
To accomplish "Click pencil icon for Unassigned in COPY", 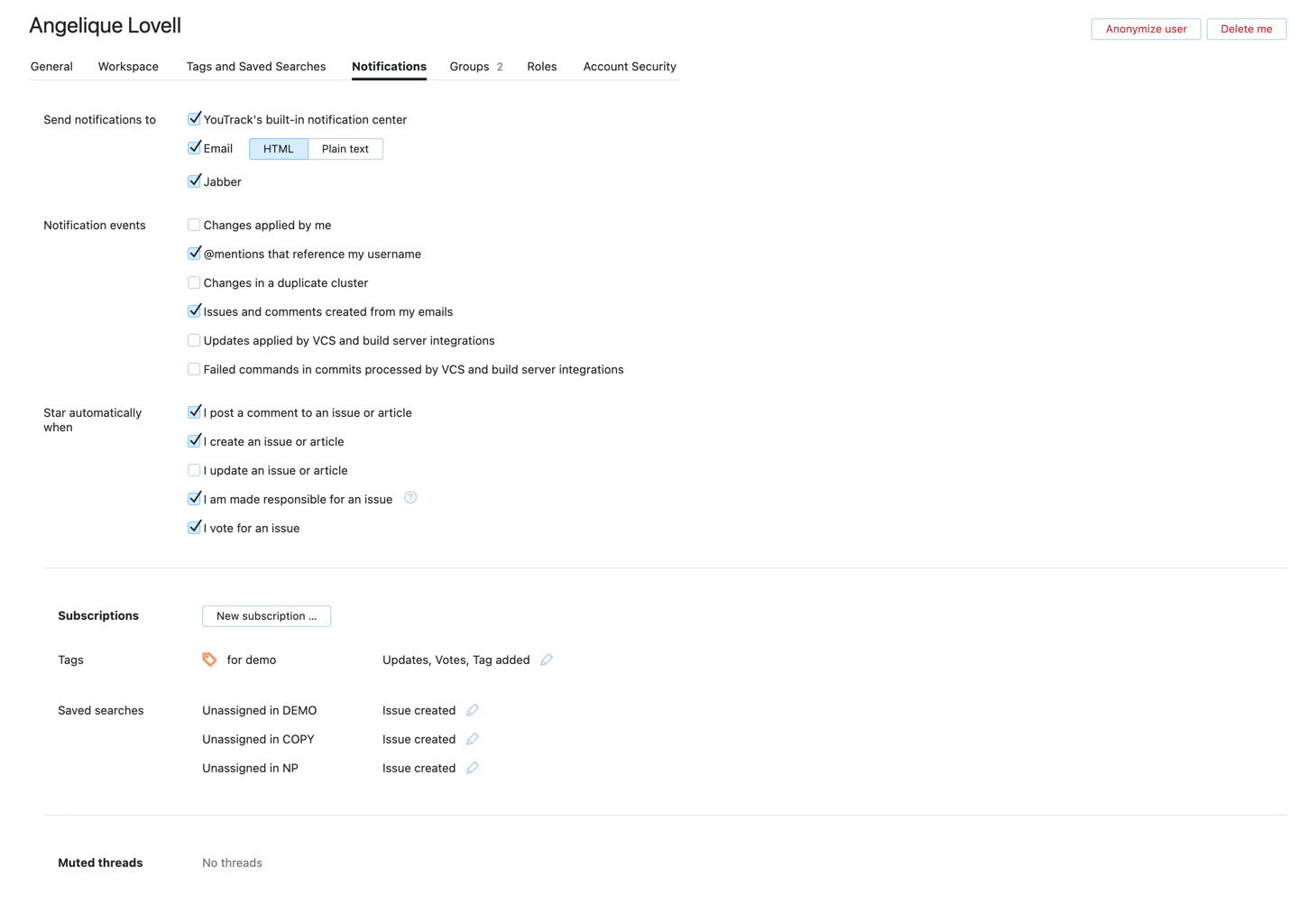I will pos(473,739).
